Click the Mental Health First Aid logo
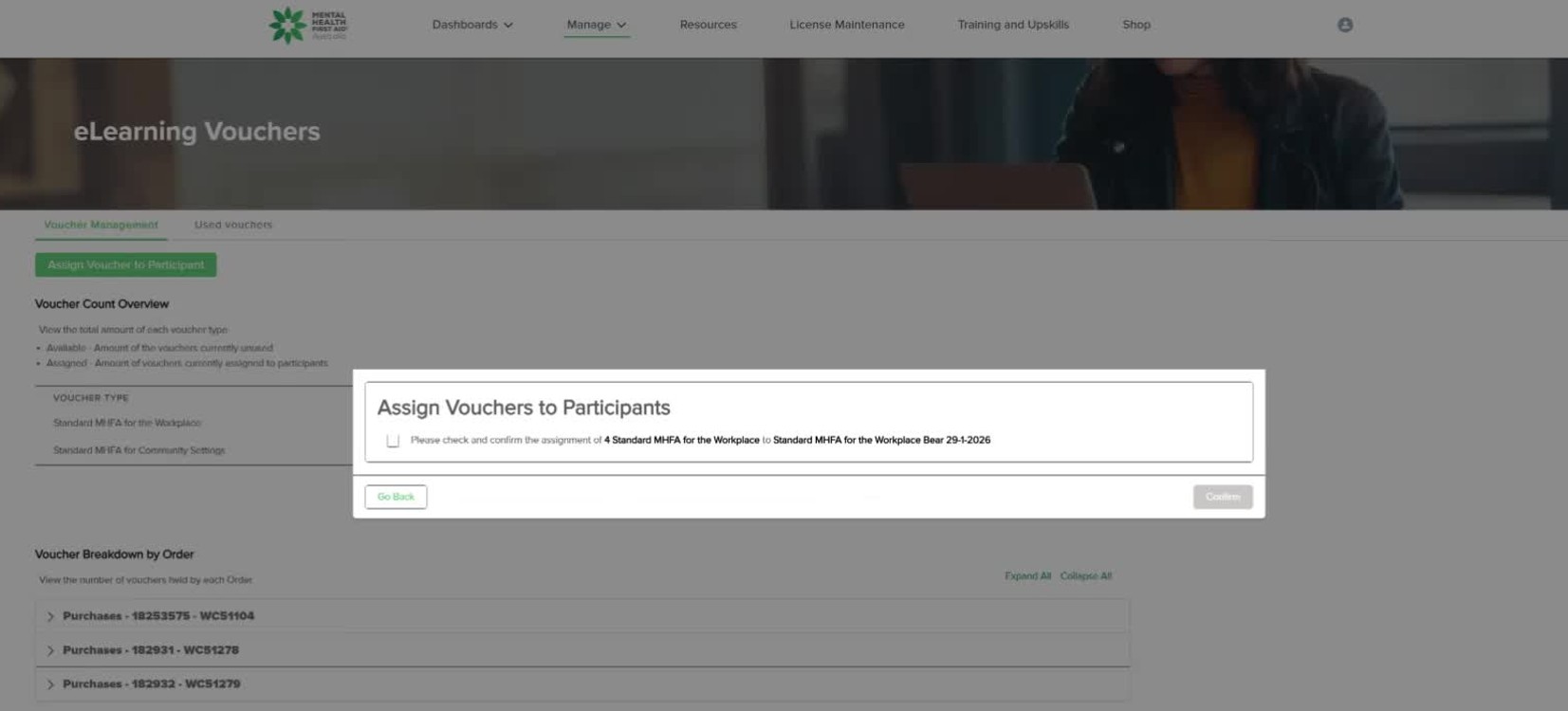 click(x=308, y=26)
